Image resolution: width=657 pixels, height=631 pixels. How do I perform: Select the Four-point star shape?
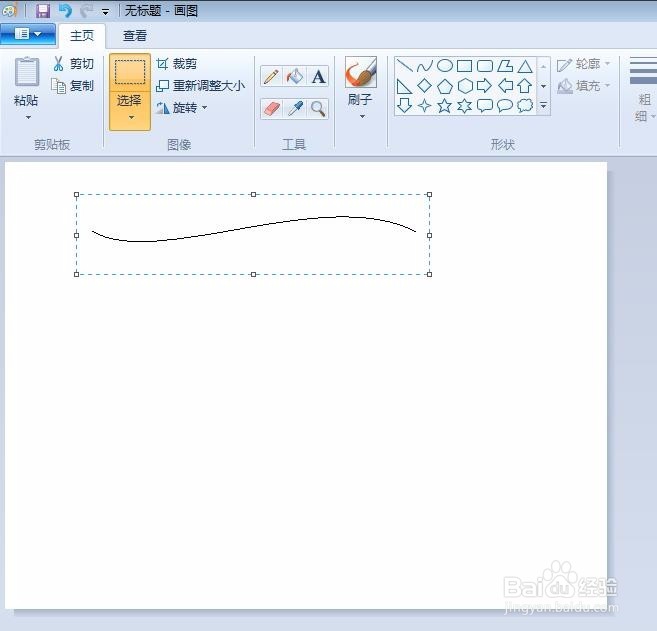(424, 105)
